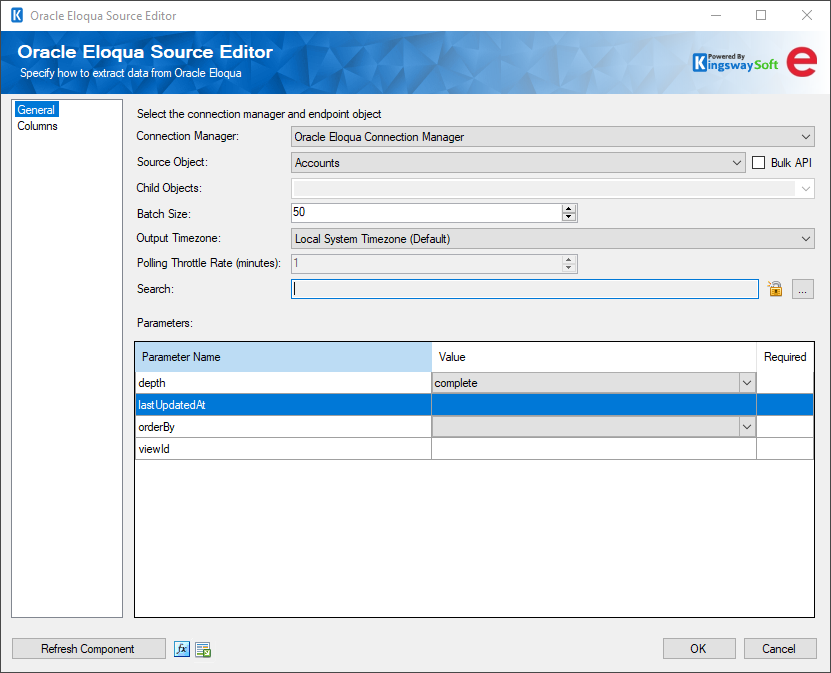831x673 pixels.
Task: Click the Refresh Component button
Action: coord(89,649)
